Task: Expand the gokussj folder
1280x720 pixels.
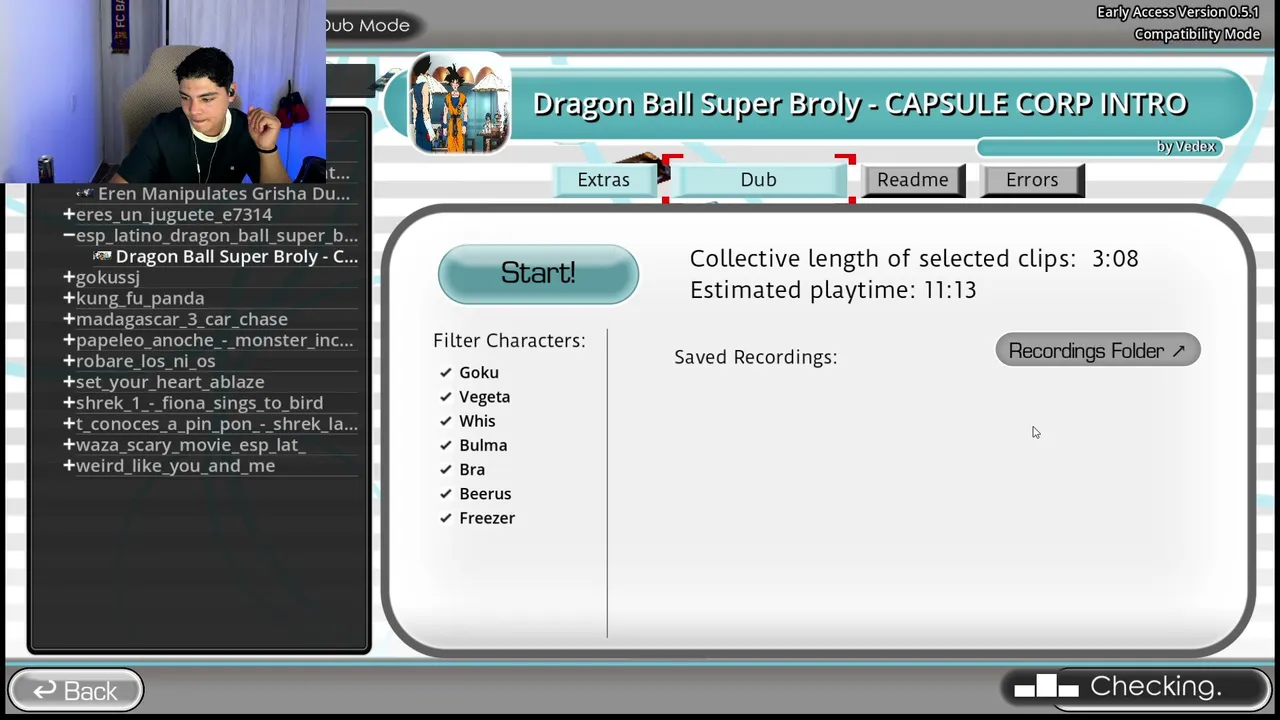Action: coord(69,277)
